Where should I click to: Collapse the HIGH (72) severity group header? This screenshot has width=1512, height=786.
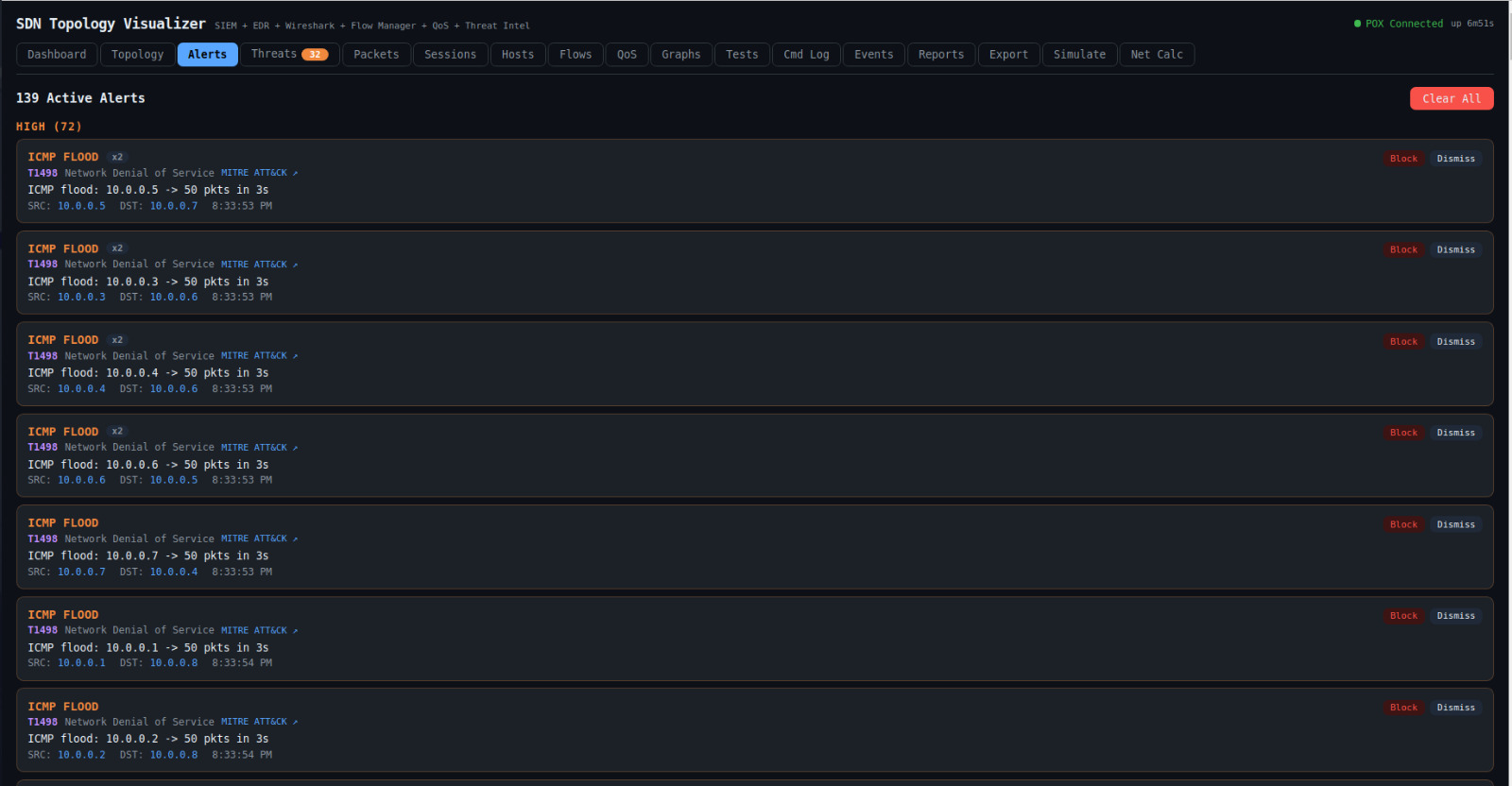[x=48, y=127]
